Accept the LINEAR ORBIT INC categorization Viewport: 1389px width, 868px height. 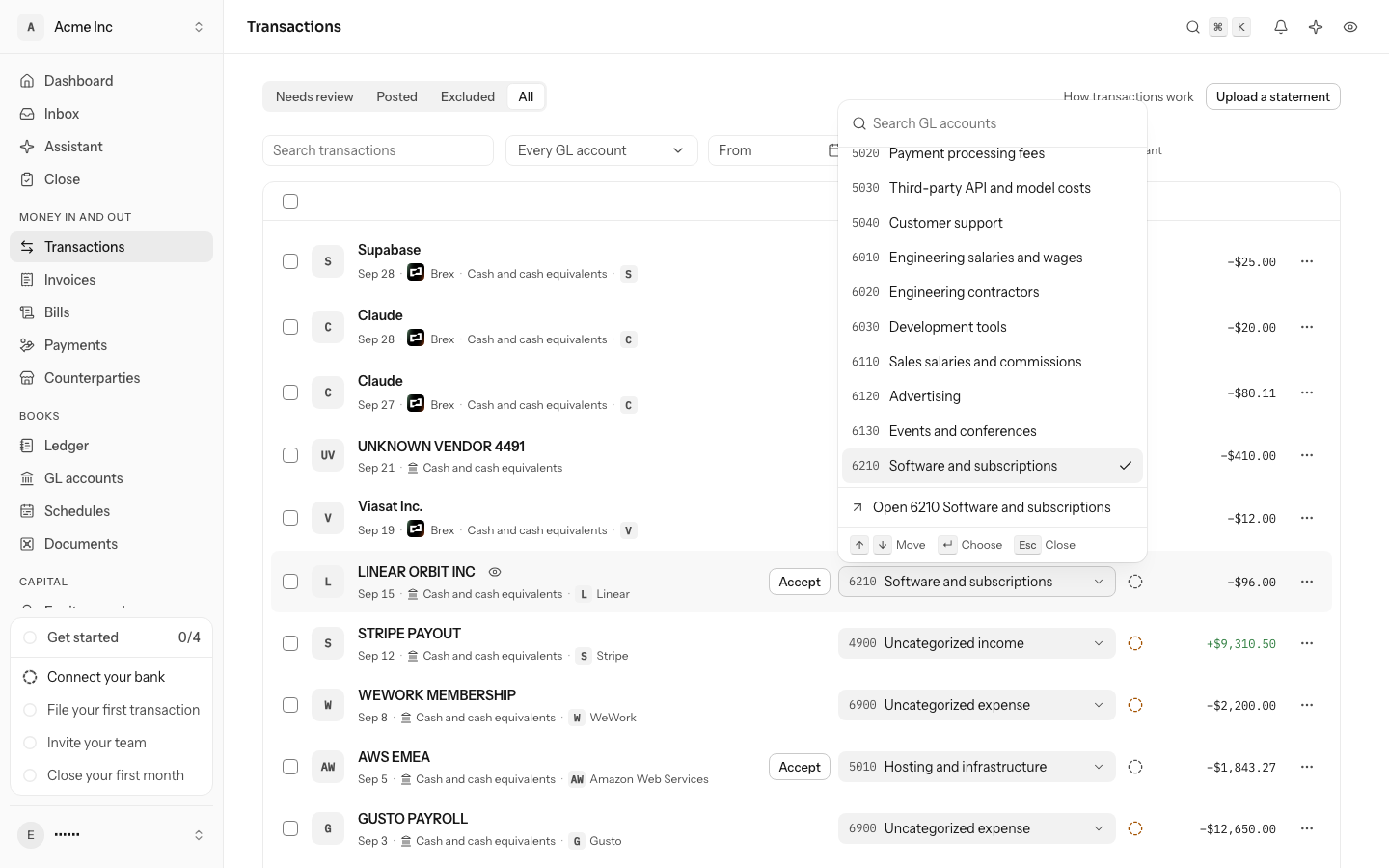coord(800,582)
